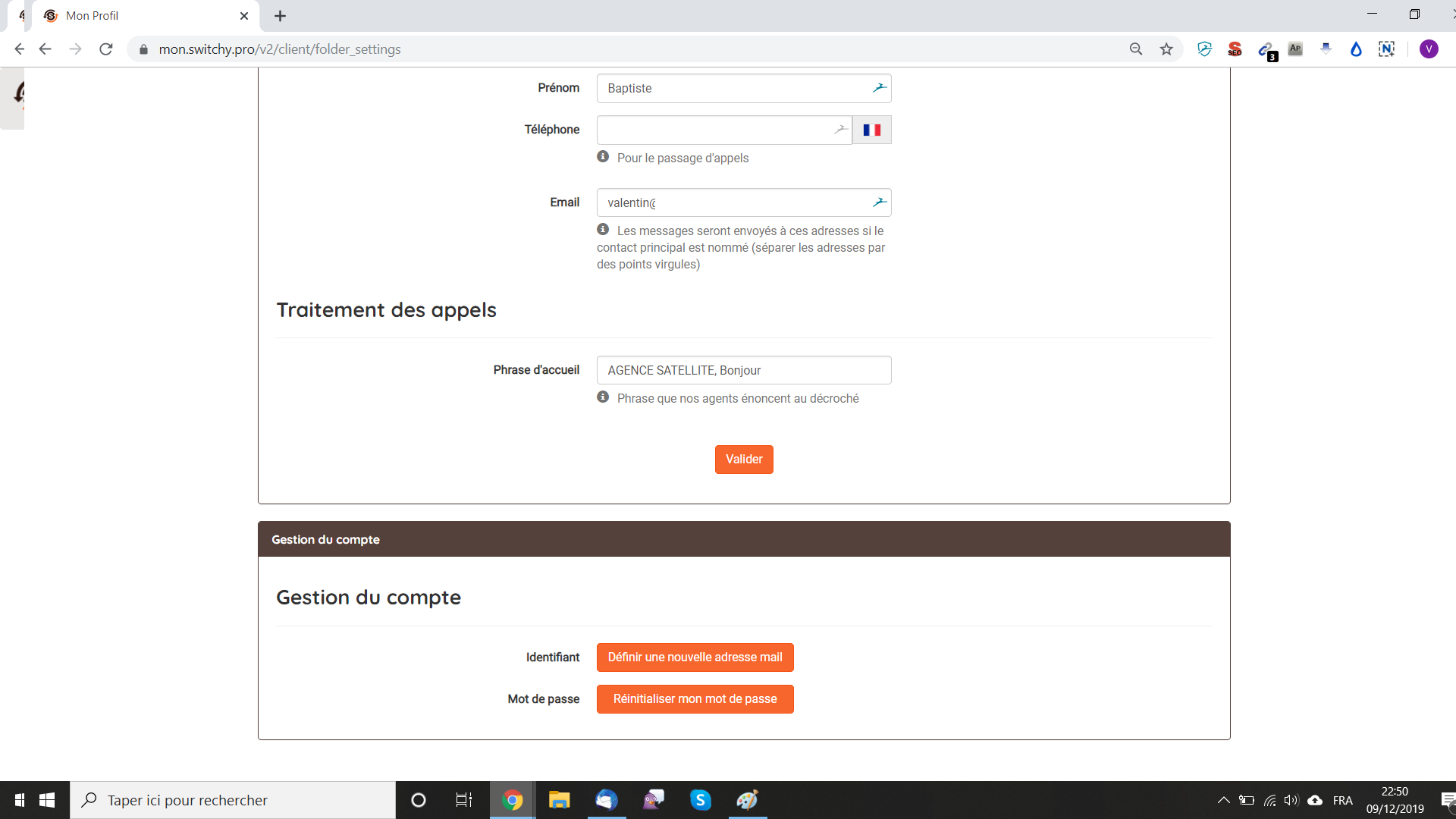The image size is (1456, 819).
Task: Open the OneDrive cloud tray icon
Action: click(1315, 800)
